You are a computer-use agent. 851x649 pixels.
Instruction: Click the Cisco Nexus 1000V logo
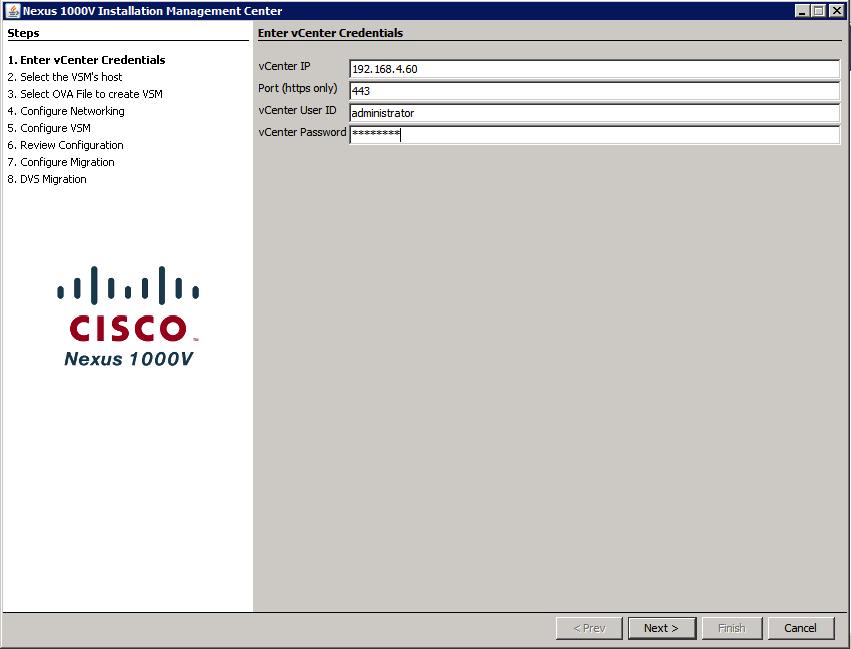pos(128,316)
